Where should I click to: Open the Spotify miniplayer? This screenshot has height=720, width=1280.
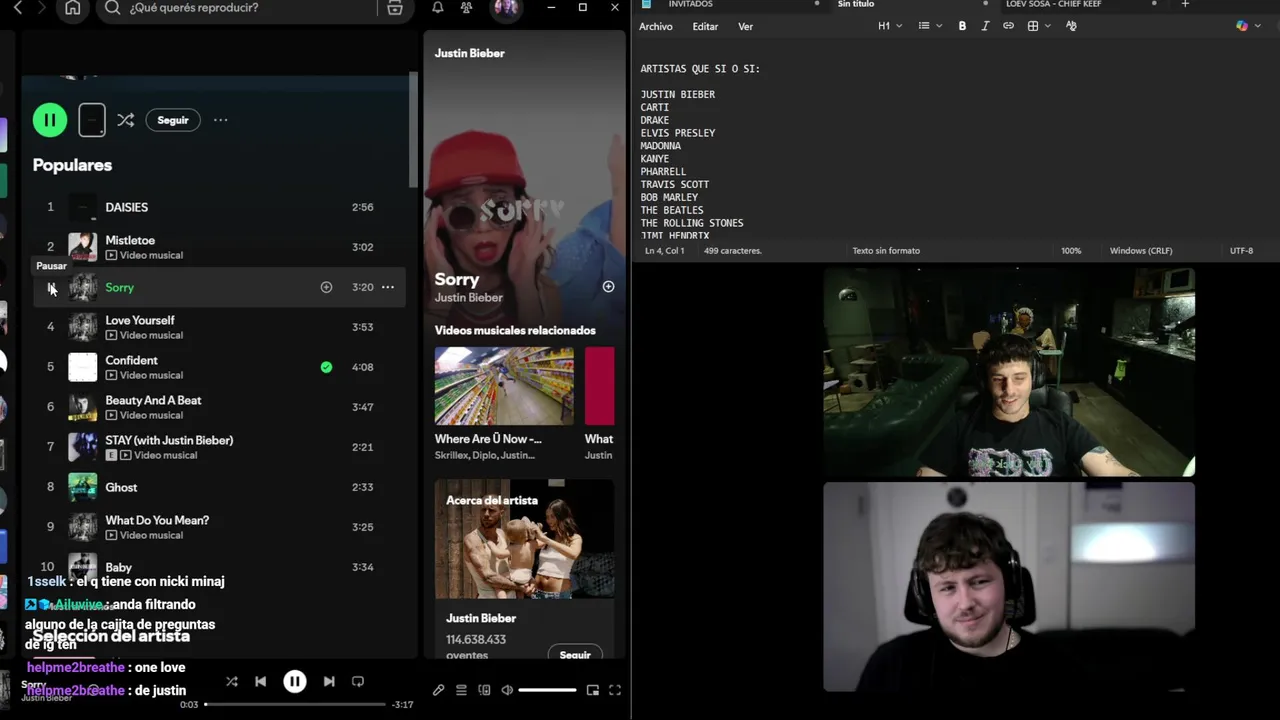click(592, 690)
